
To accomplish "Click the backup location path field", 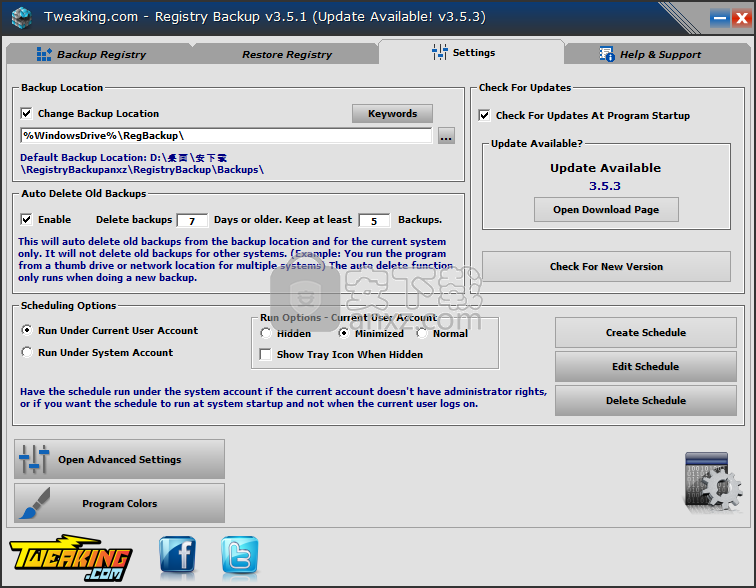I will point(226,136).
